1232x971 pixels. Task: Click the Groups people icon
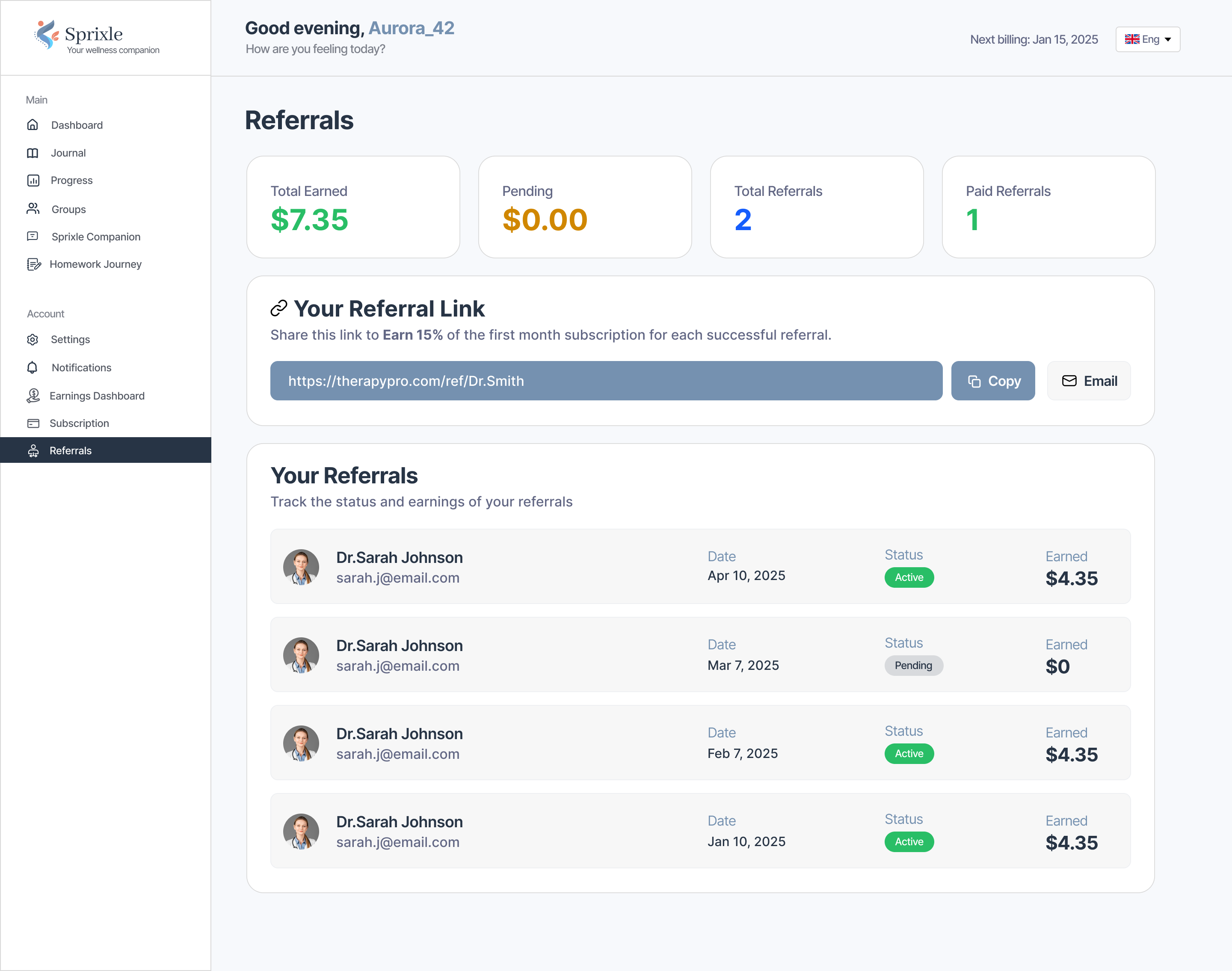[x=33, y=209]
